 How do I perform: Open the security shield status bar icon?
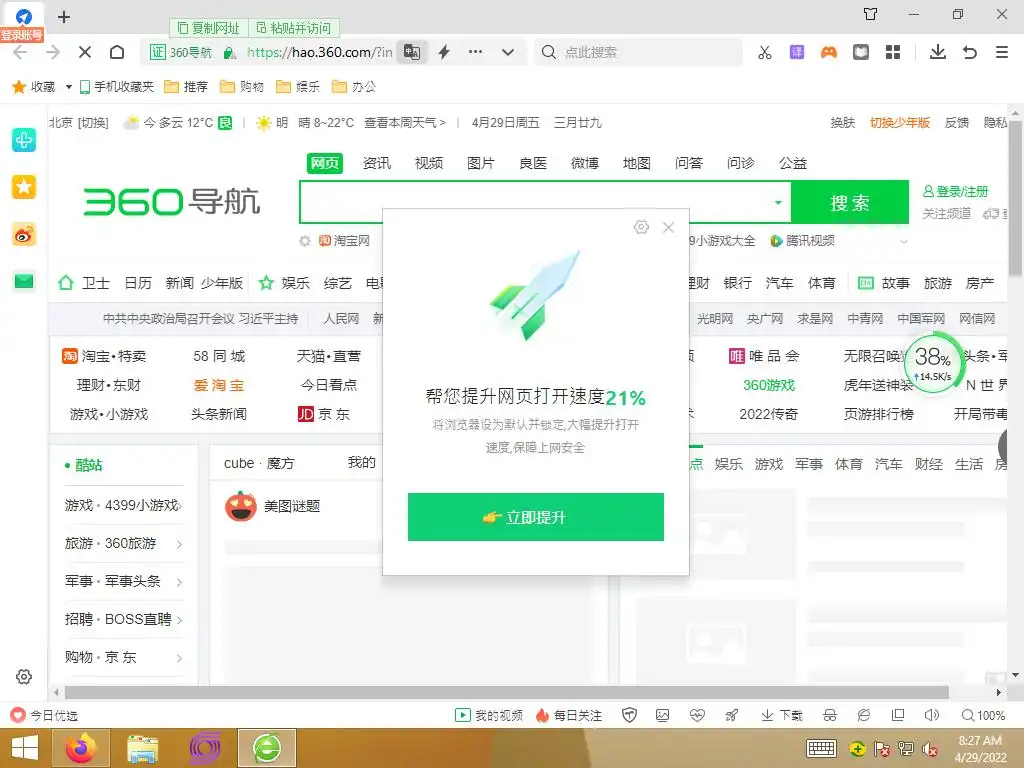tap(630, 716)
